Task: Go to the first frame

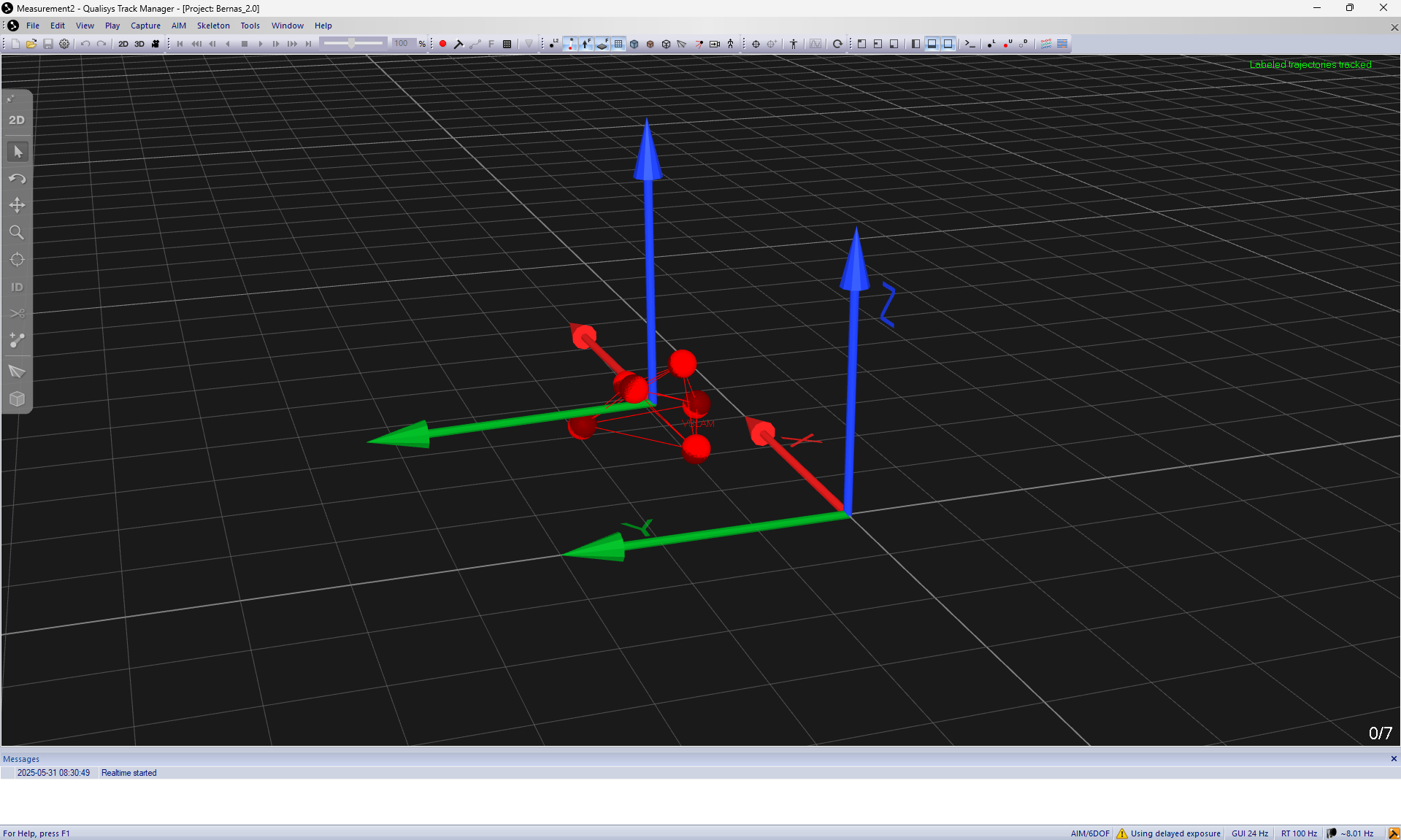Action: click(180, 44)
